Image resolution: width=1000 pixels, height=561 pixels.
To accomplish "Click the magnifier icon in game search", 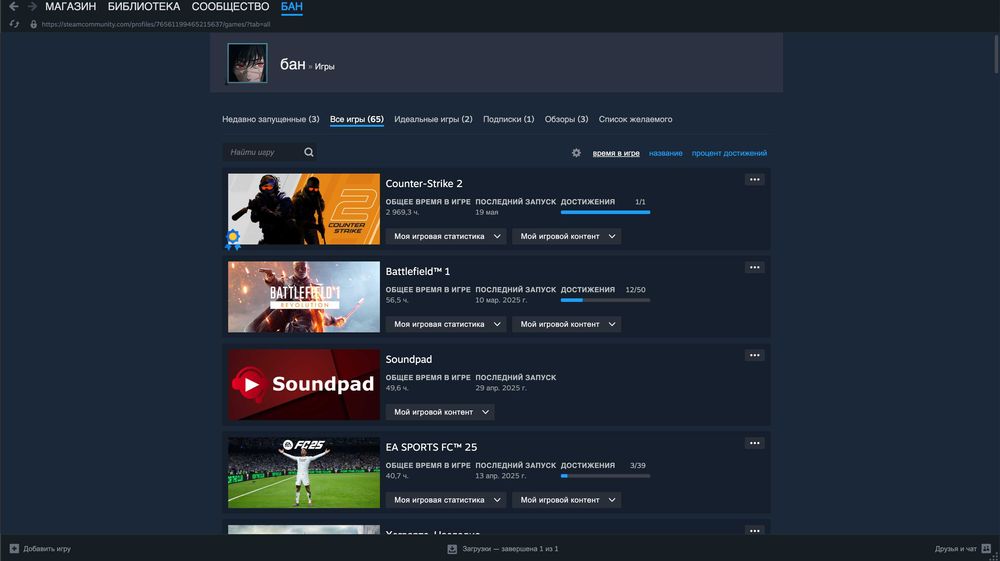I will (309, 152).
